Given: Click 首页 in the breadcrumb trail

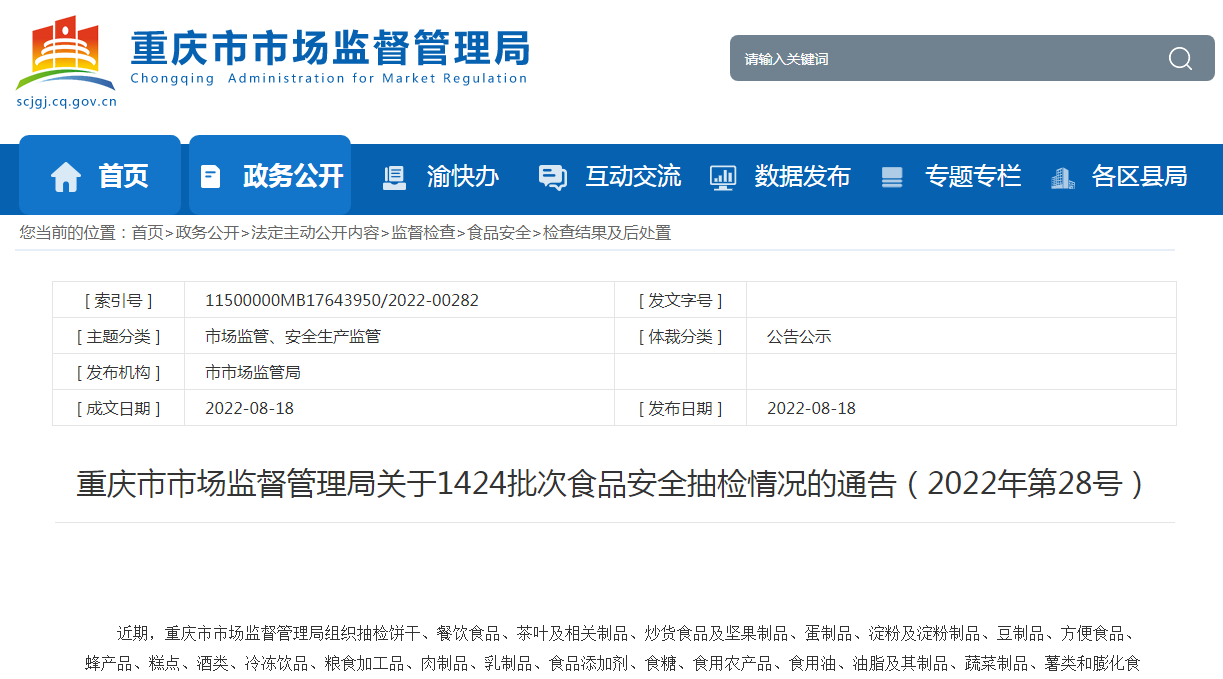Looking at the screenshot, I should tap(147, 233).
